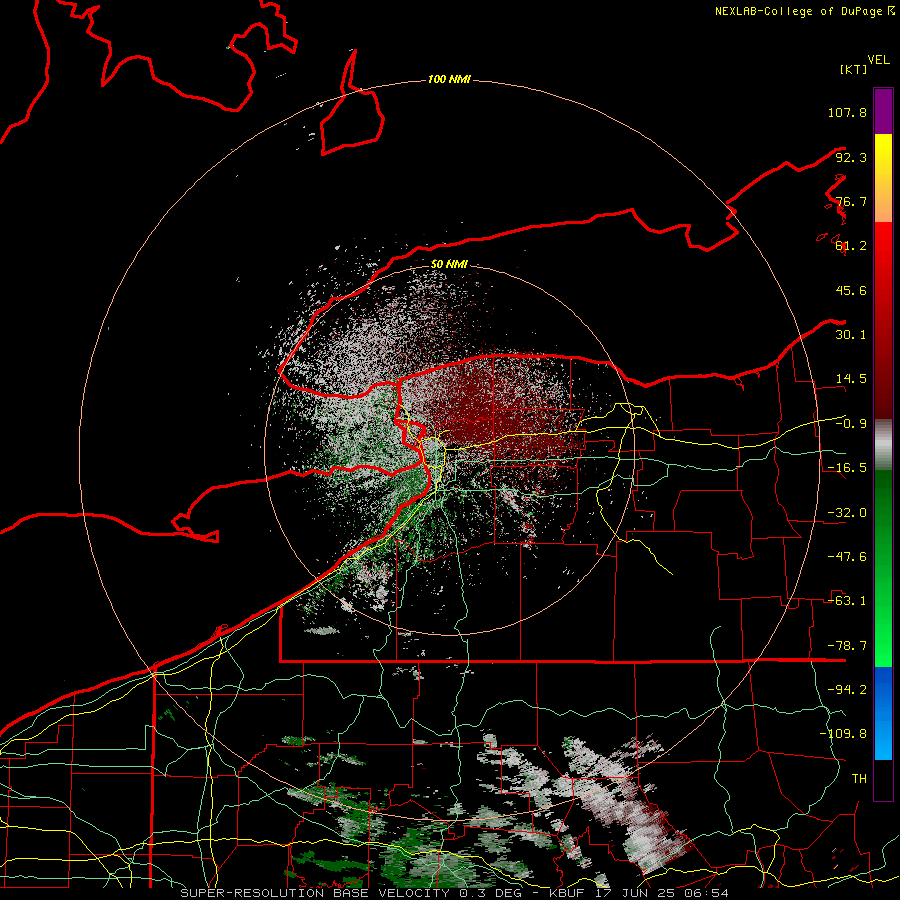Click the TH threshold label

point(859,779)
